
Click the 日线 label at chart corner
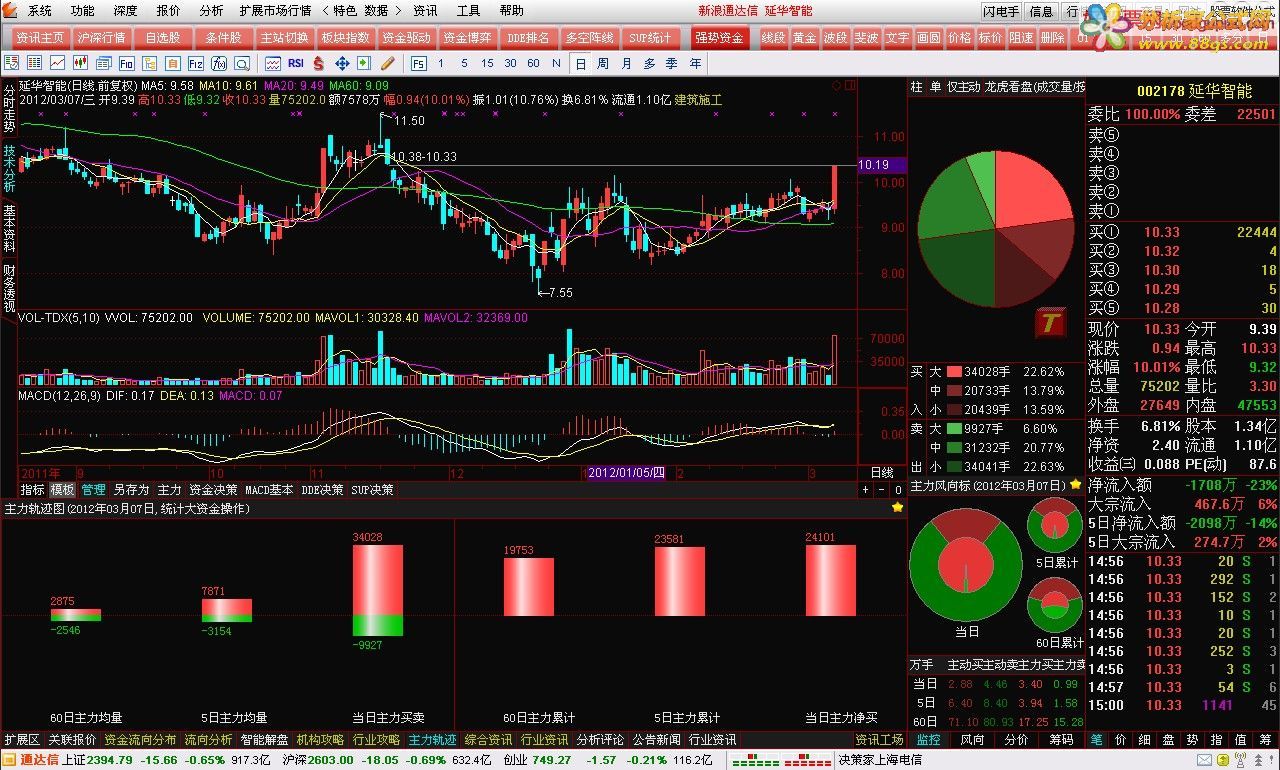[x=882, y=472]
